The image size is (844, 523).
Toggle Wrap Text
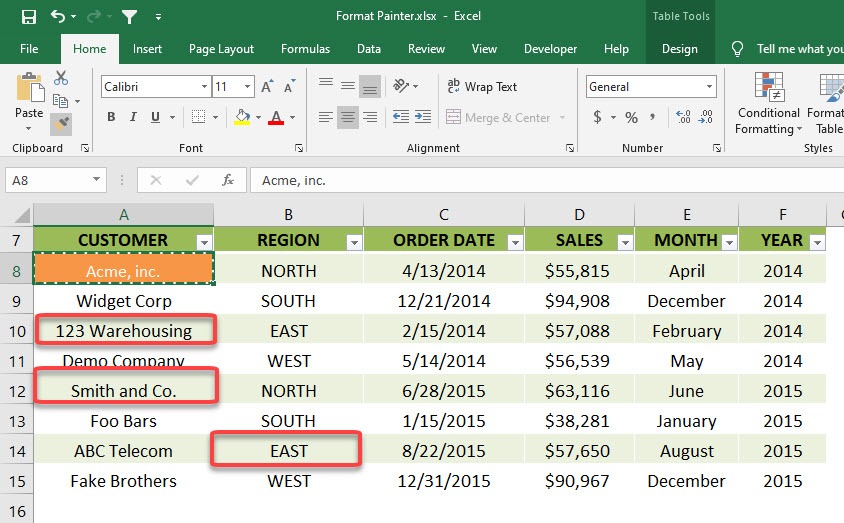pos(482,86)
